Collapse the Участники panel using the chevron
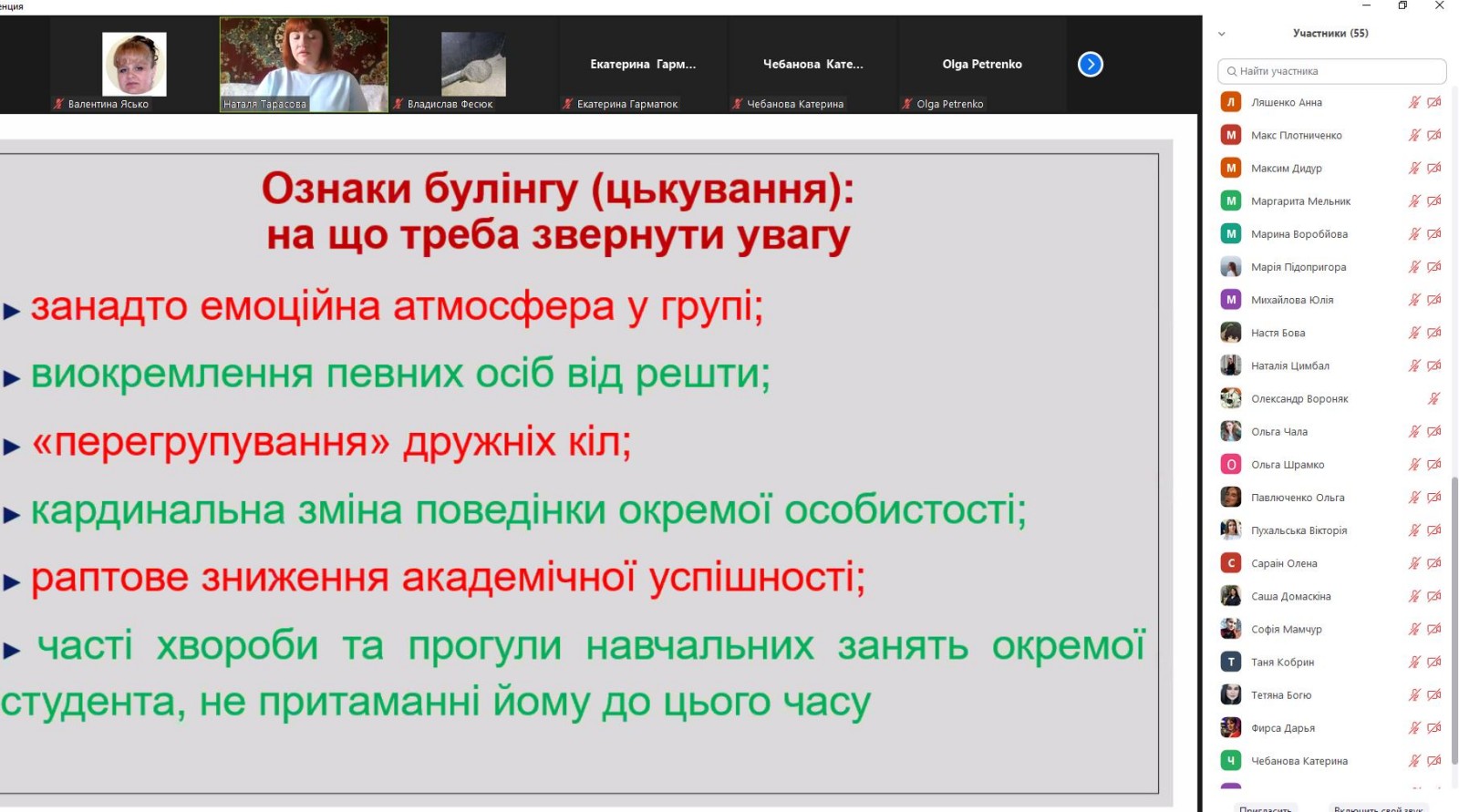The image size is (1459, 812). pos(1222,34)
